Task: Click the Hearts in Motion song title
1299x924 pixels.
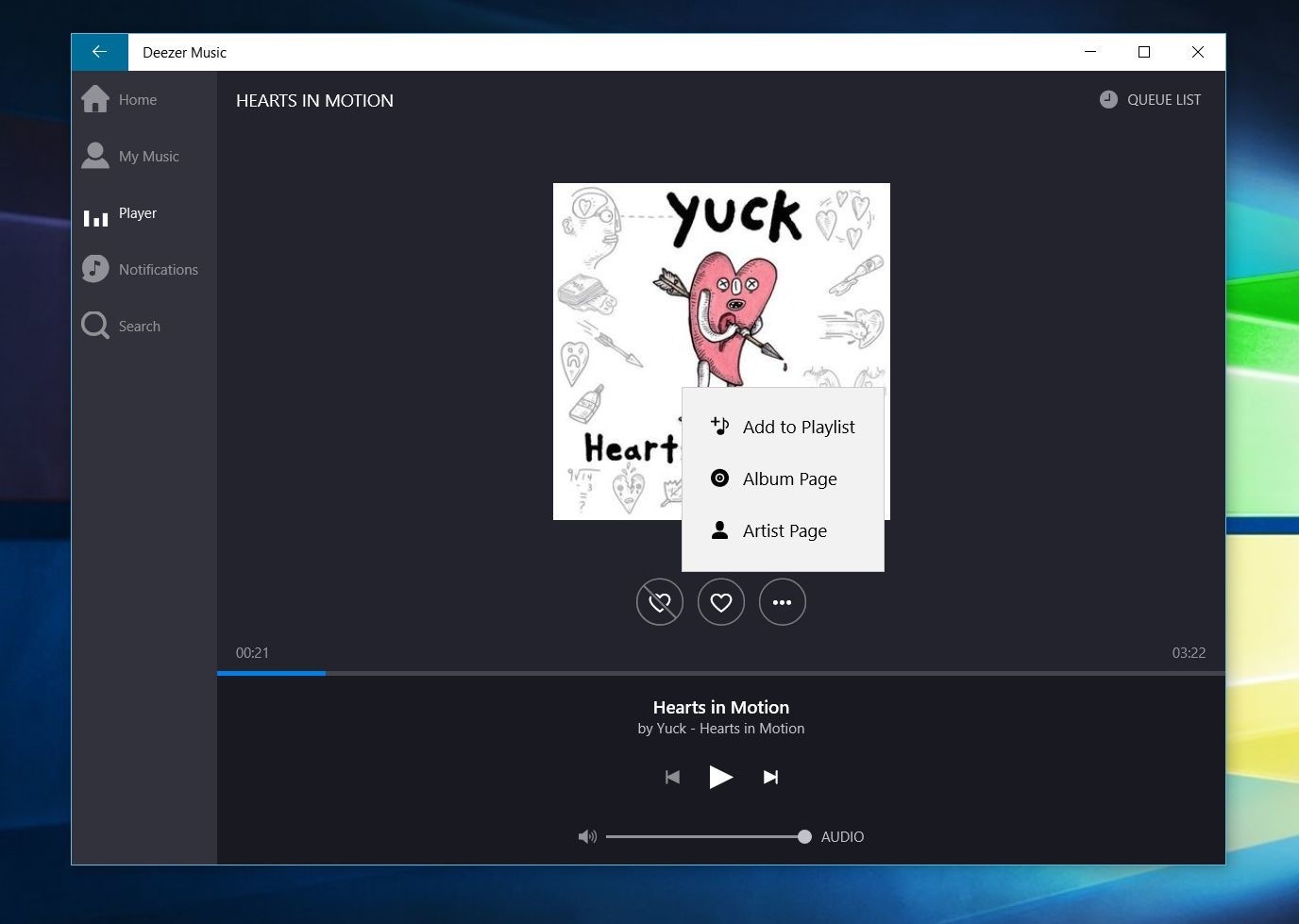Action: pos(721,707)
